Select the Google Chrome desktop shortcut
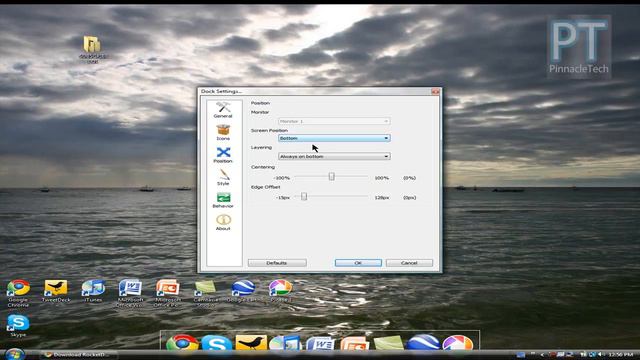 point(18,293)
